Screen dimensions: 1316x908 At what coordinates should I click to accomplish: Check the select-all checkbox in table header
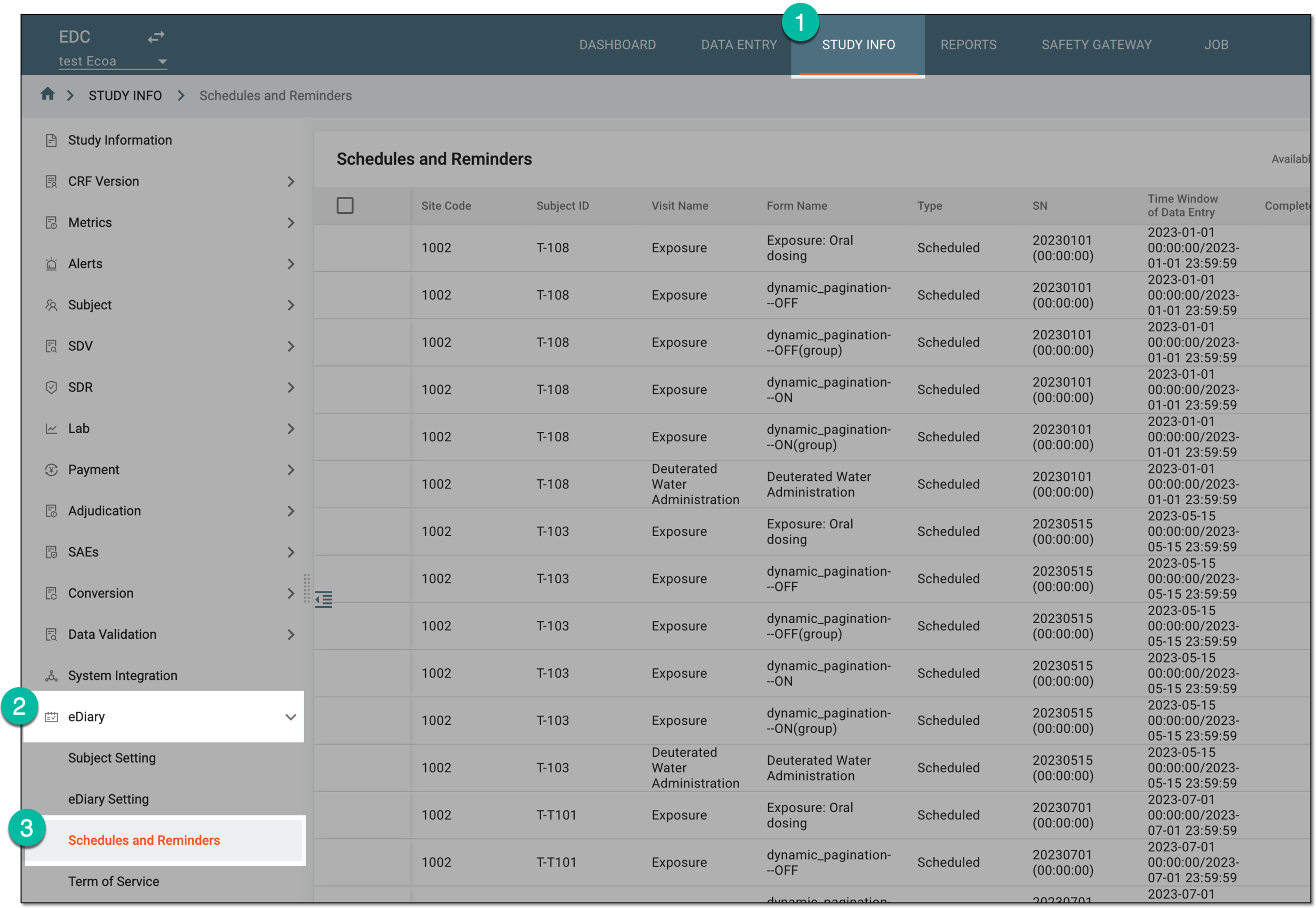[344, 205]
